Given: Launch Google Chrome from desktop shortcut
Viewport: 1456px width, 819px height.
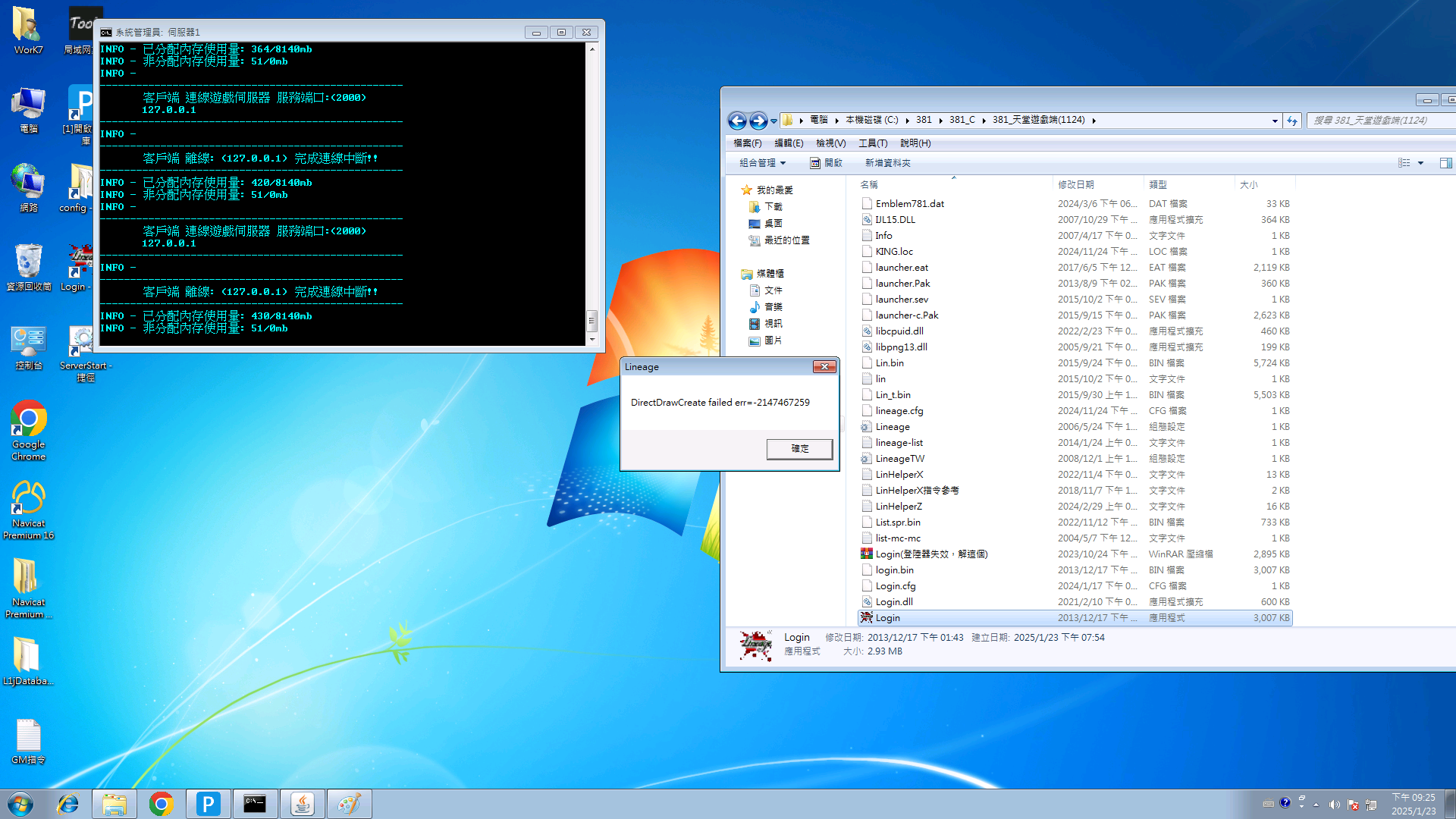Looking at the screenshot, I should (x=28, y=431).
